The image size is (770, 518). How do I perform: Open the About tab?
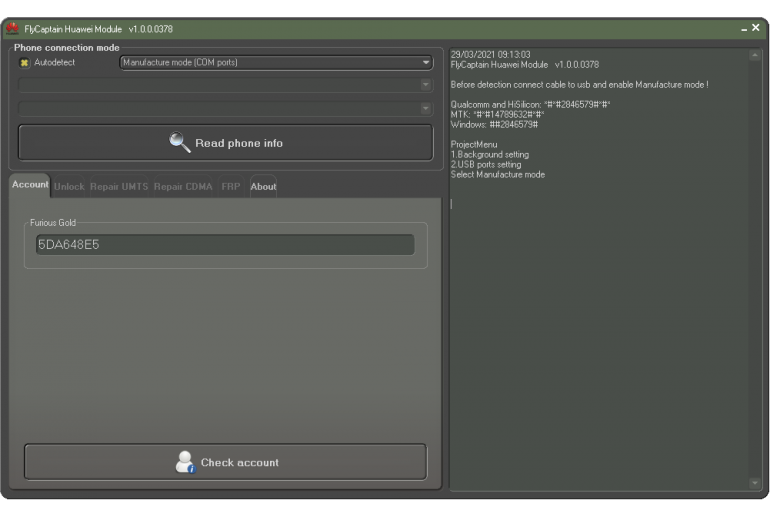[263, 187]
